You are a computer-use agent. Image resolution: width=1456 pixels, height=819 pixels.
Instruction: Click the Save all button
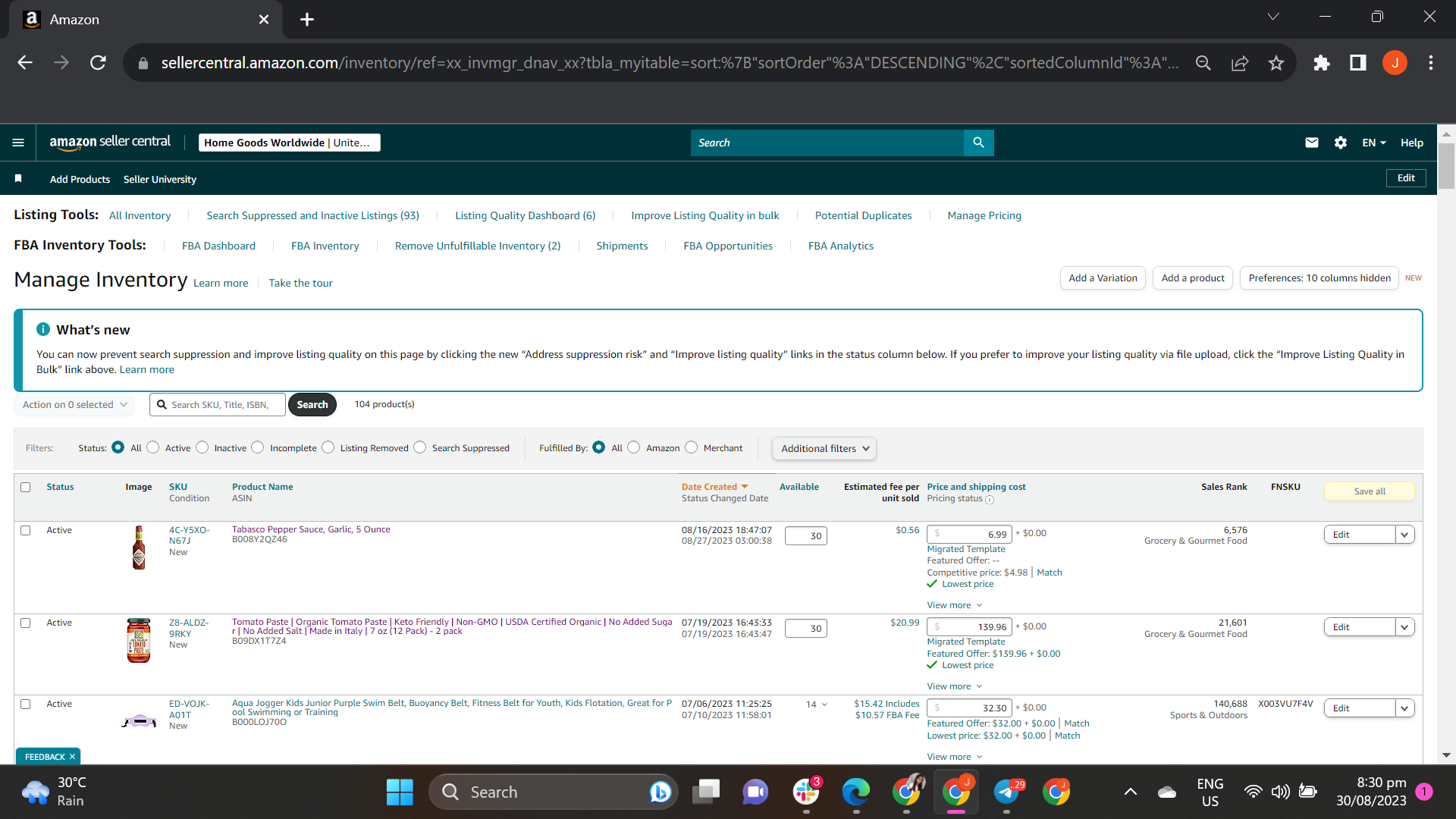pyautogui.click(x=1370, y=491)
